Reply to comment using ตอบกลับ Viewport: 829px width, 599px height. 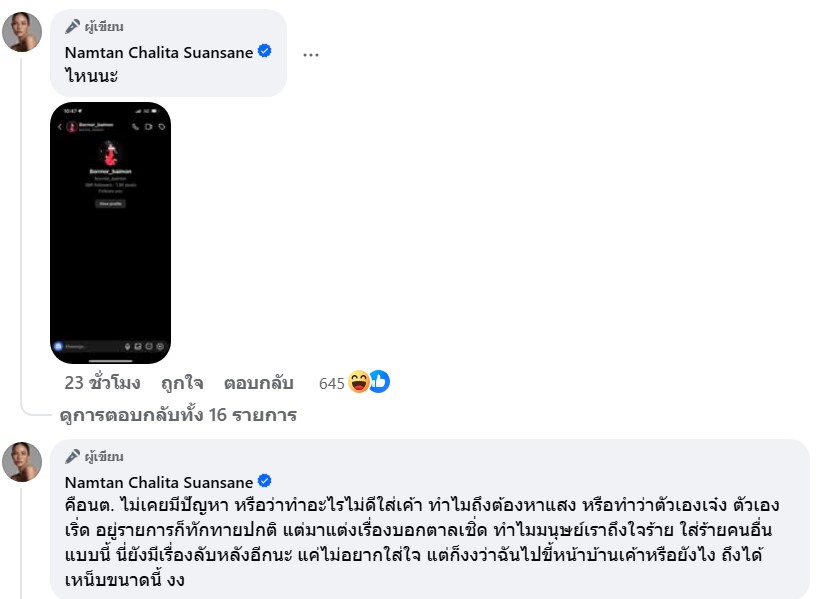pos(259,383)
